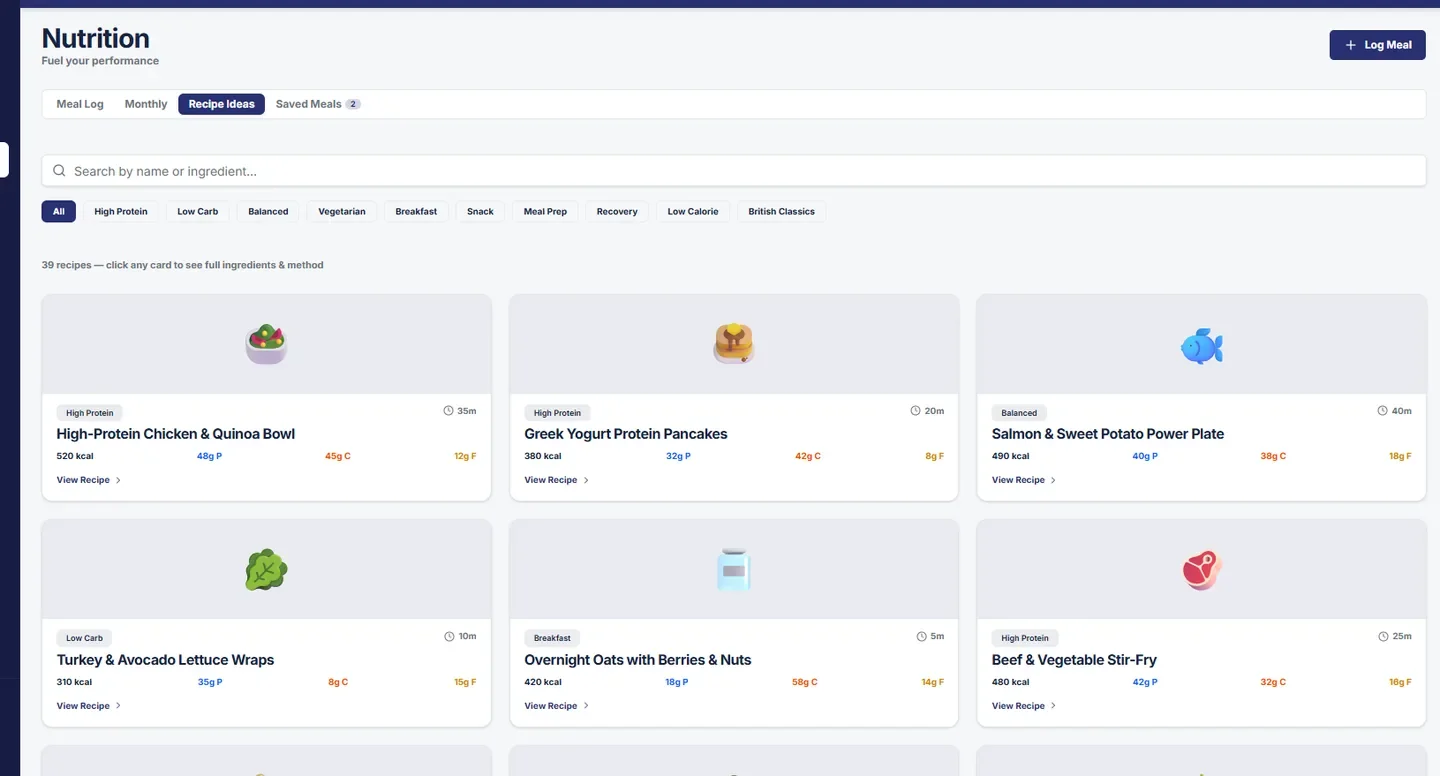The height and width of the screenshot is (776, 1440).
Task: Select the Recipe Ideas tab
Action: (221, 104)
